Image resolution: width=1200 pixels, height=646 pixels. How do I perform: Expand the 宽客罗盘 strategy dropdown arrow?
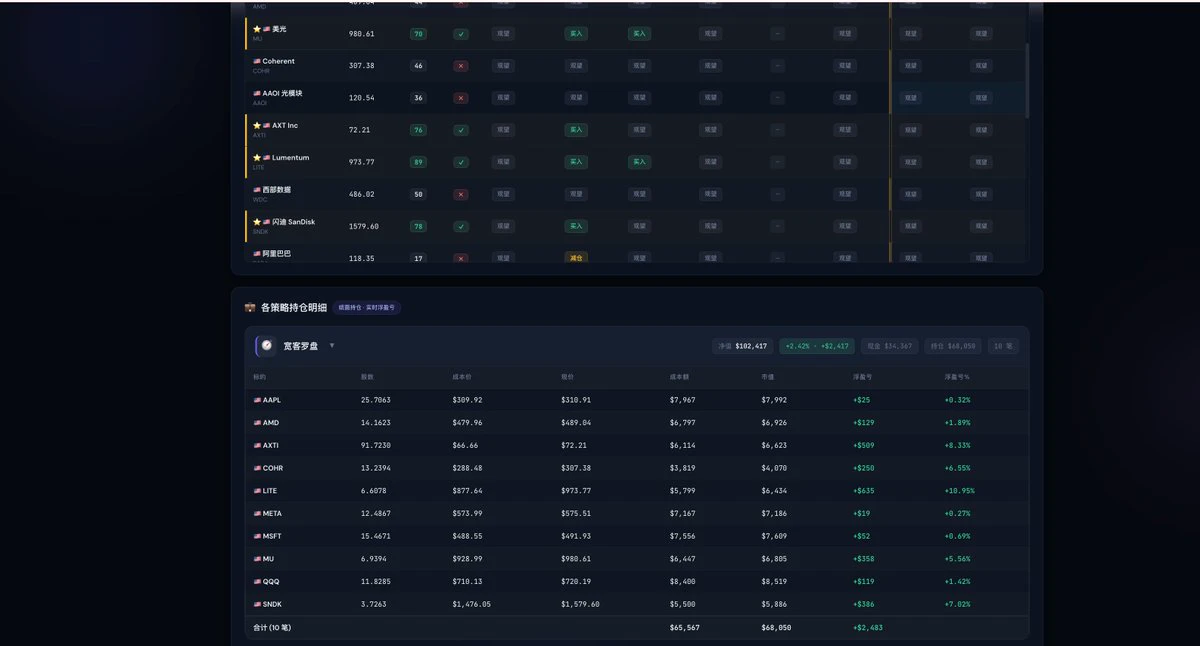(332, 346)
